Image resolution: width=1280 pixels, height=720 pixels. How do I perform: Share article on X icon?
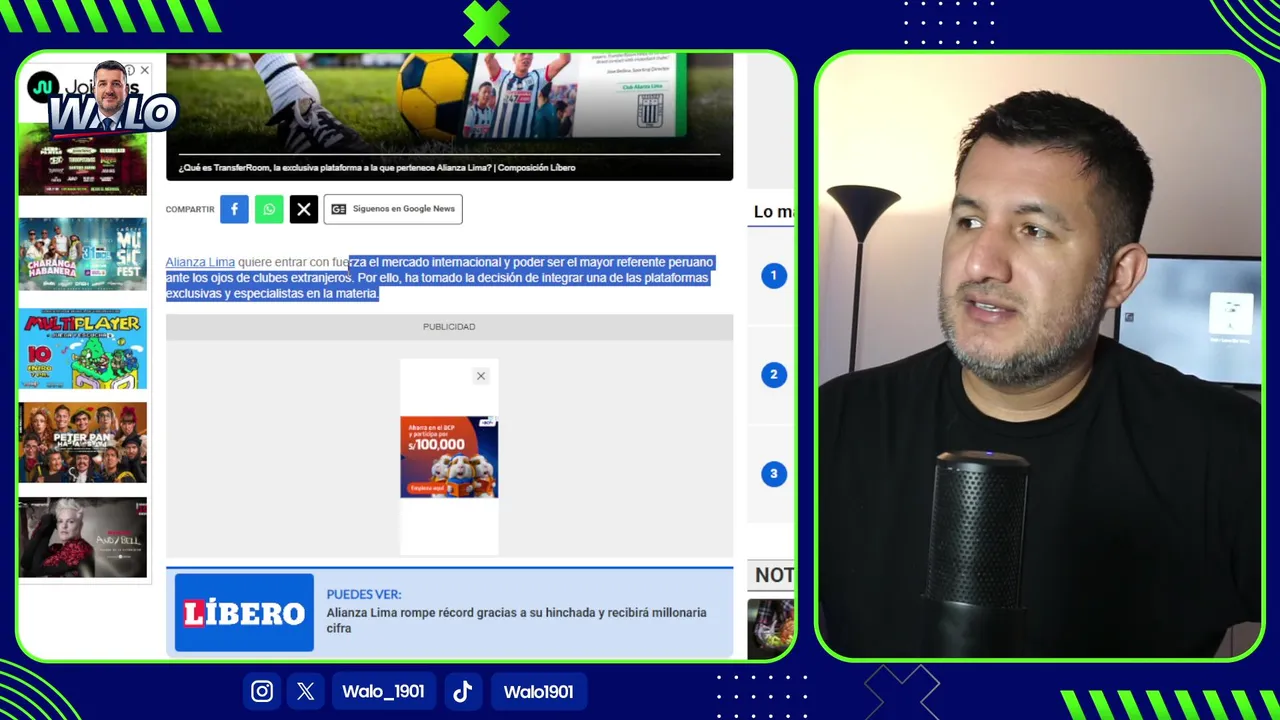(x=304, y=209)
